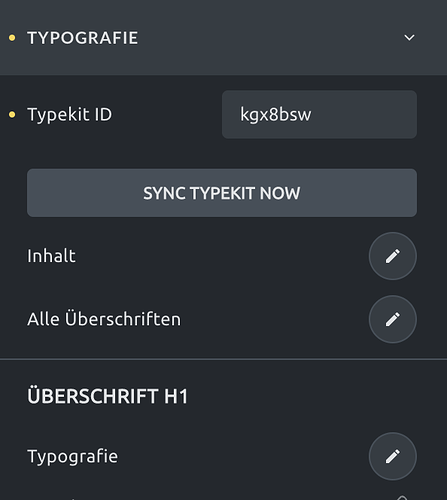This screenshot has height=500, width=447.
Task: Toggle the TYPOGRAFIE section header
Action: pos(223,38)
